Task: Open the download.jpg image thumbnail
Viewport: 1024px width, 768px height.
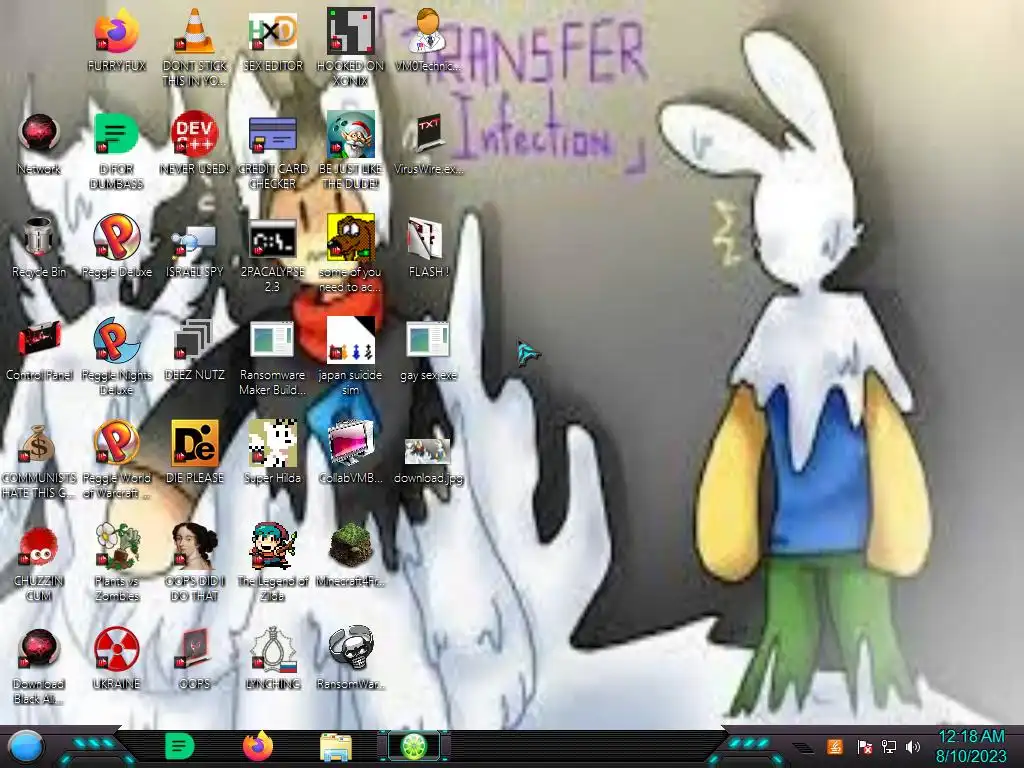Action: pos(428,451)
